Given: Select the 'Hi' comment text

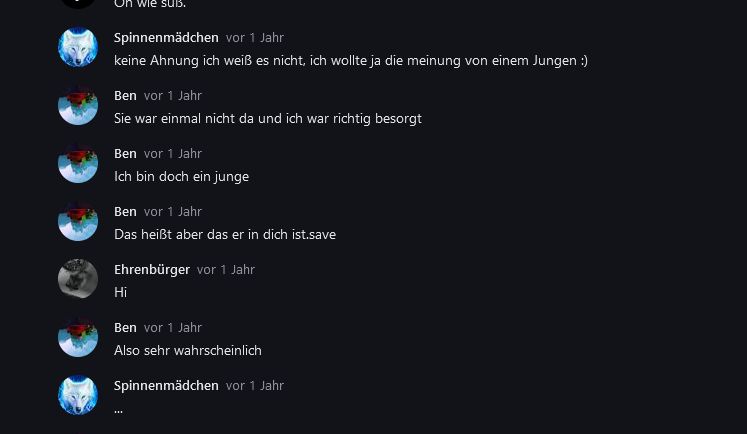Looking at the screenshot, I should click(x=121, y=293).
